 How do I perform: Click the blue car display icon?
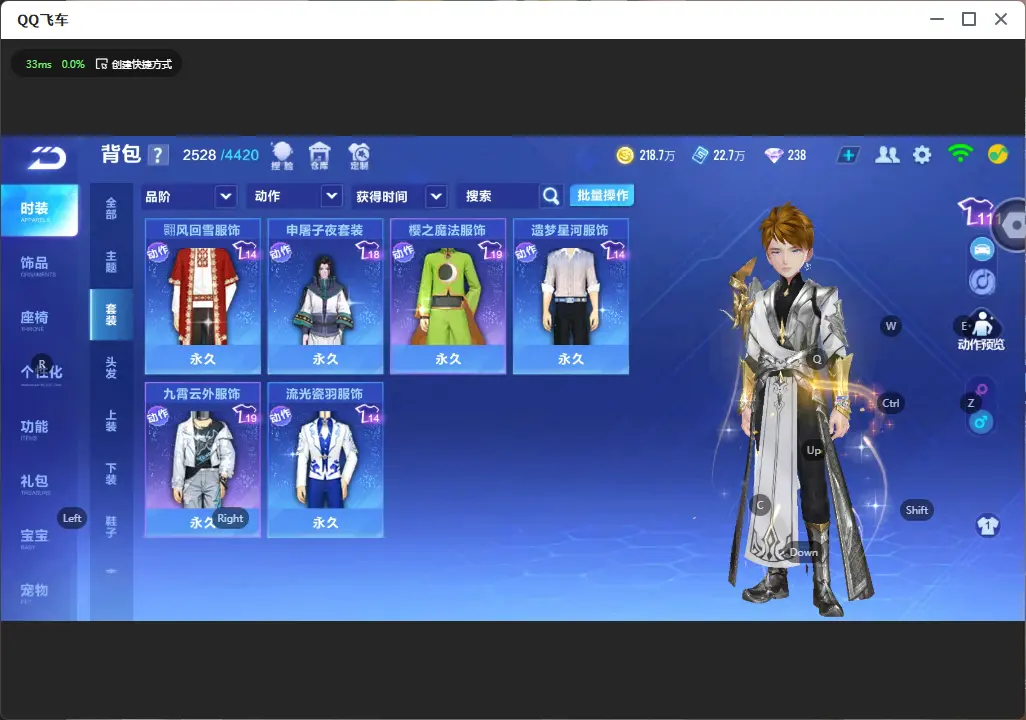point(982,249)
